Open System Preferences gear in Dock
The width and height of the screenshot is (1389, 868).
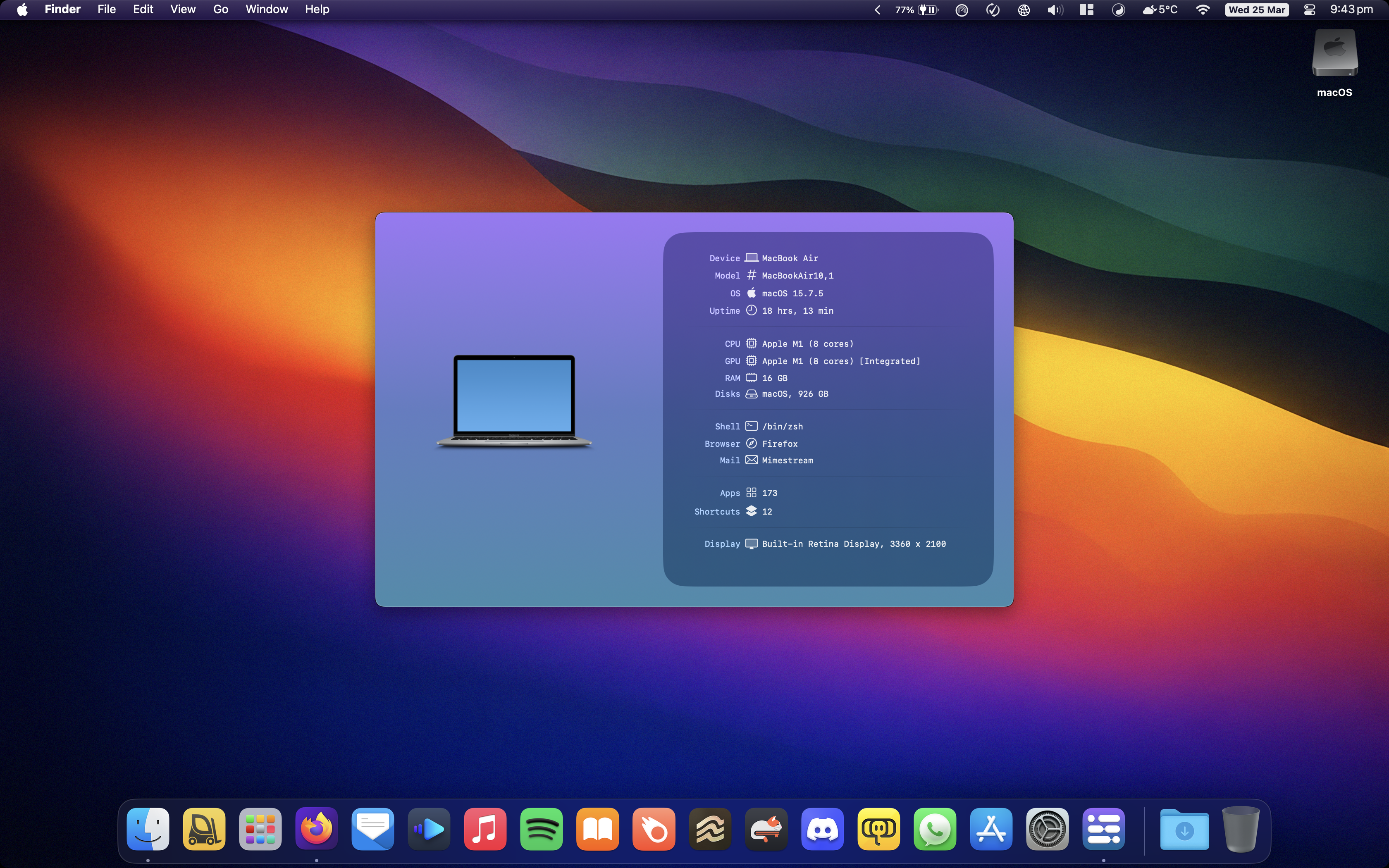[x=1048, y=829]
